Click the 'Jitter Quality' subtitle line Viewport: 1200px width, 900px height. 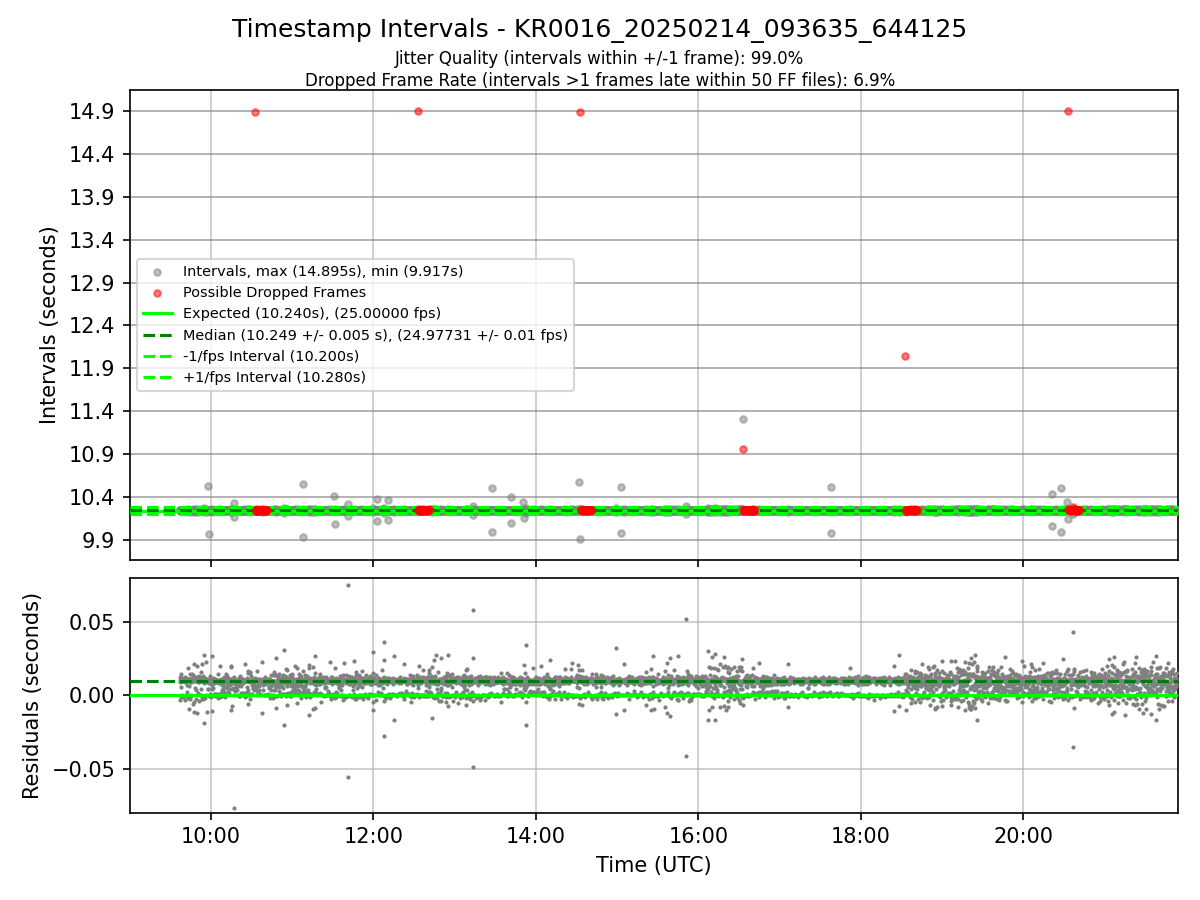coord(599,58)
